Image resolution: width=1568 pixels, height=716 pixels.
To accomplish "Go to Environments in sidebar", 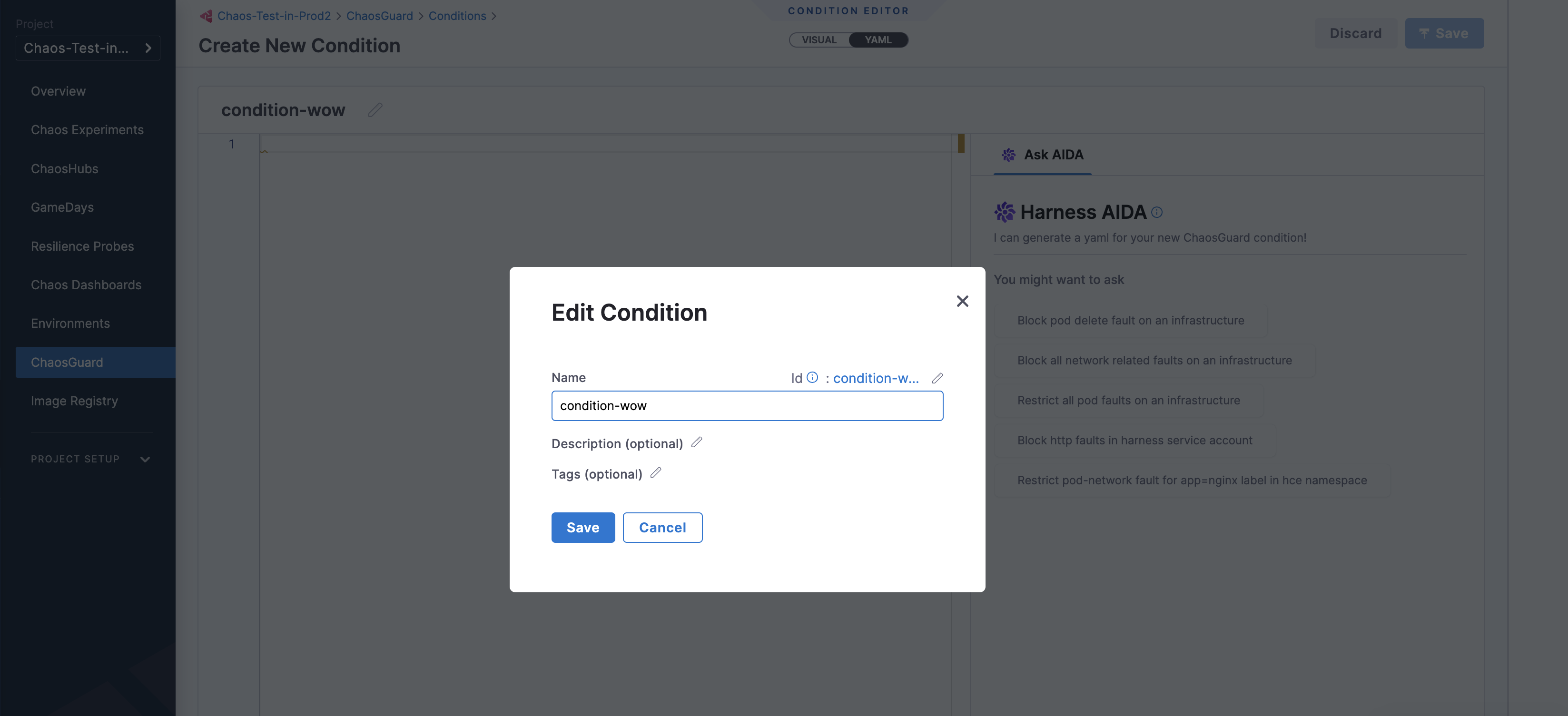I will (70, 324).
